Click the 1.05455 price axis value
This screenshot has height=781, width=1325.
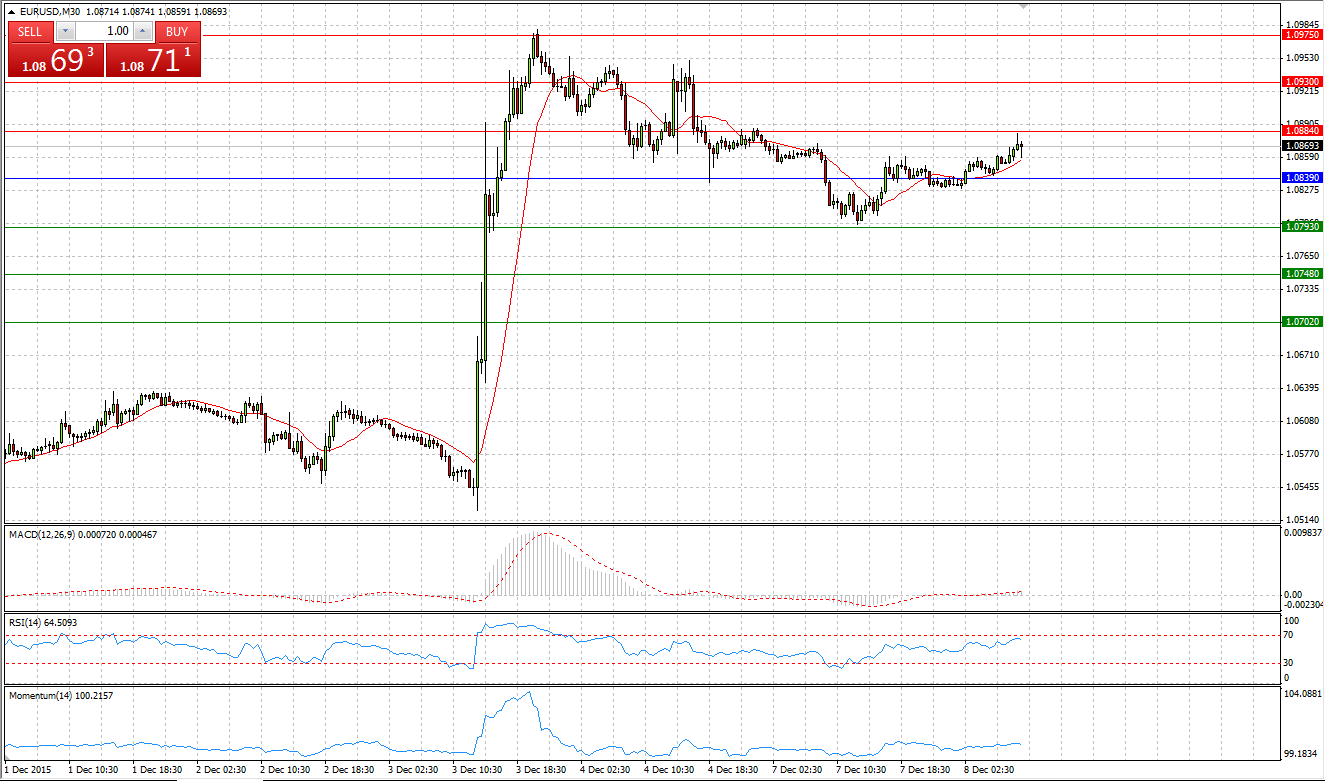coord(1304,487)
